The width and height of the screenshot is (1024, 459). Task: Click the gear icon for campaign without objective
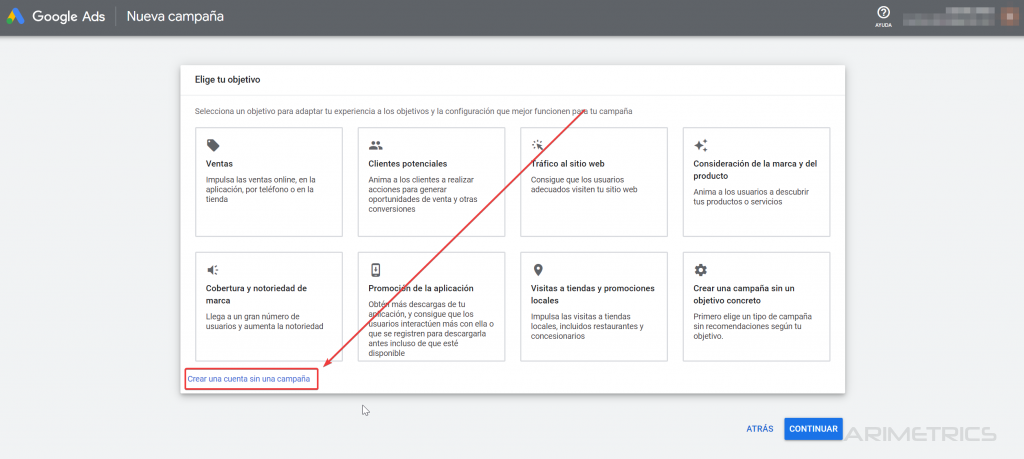[x=700, y=270]
